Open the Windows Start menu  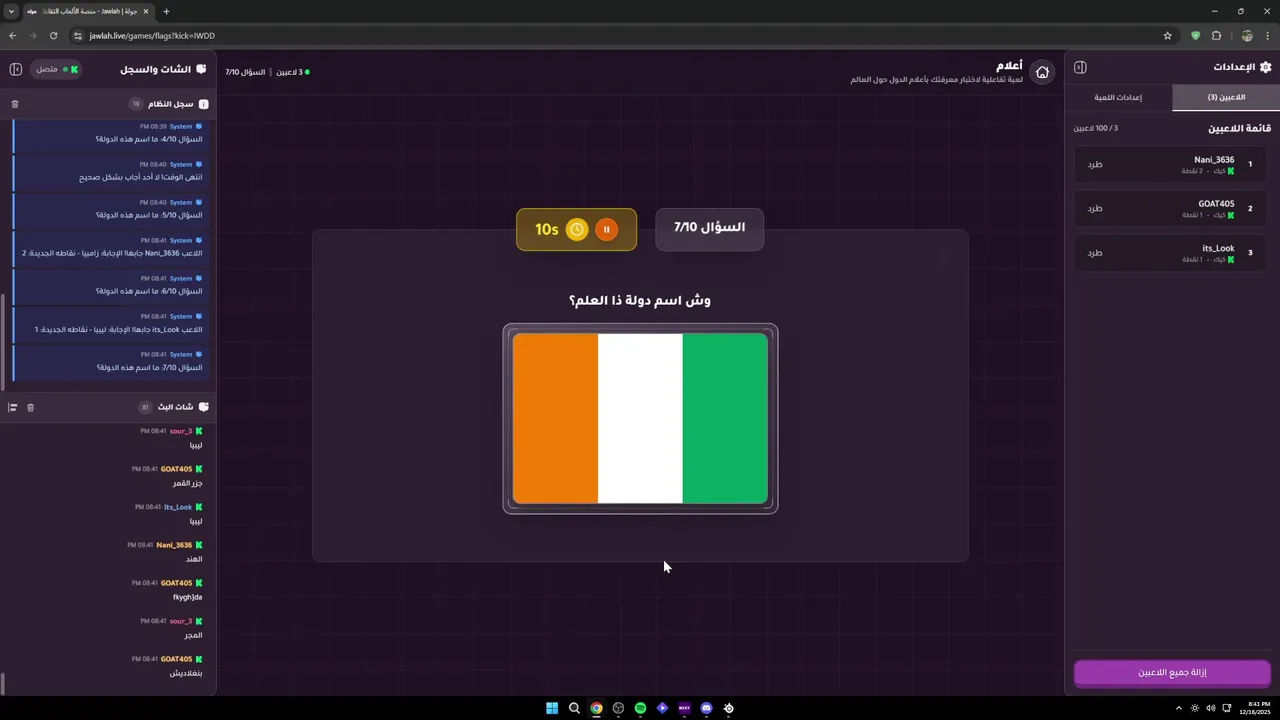pos(552,708)
